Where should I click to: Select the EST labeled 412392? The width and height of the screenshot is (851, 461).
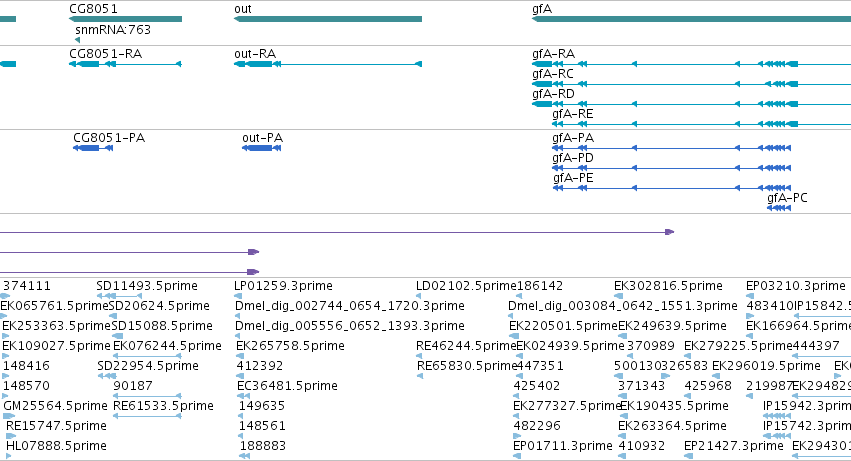click(260, 366)
